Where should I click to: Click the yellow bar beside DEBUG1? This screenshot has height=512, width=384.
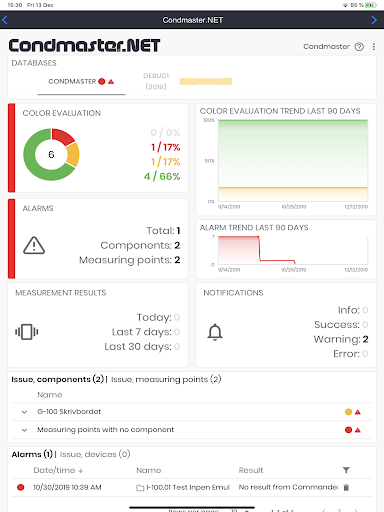pyautogui.click(x=206, y=81)
